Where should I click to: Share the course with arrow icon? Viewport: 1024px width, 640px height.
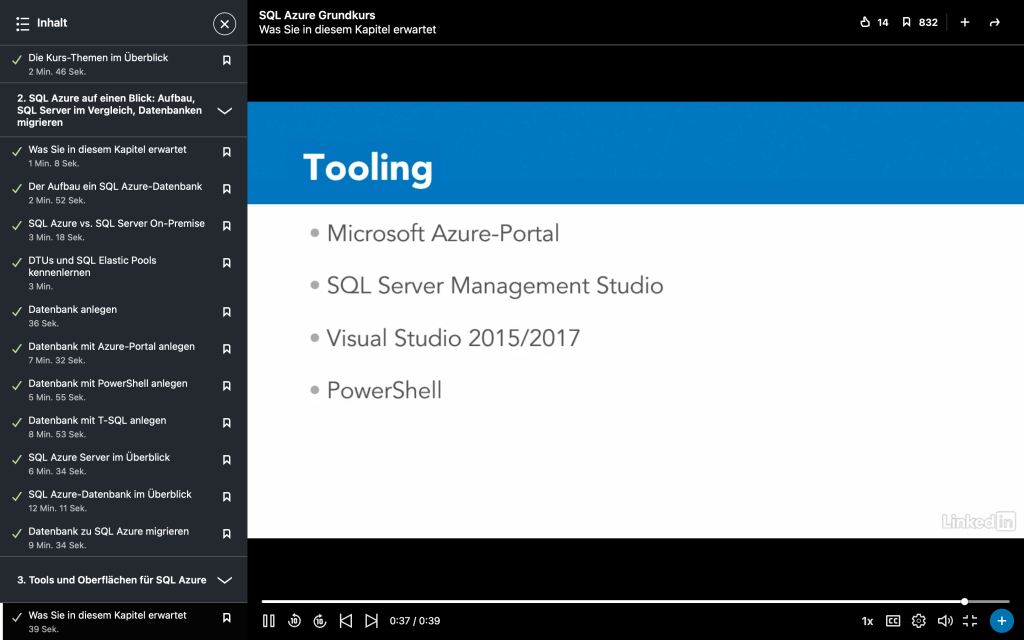click(x=994, y=22)
